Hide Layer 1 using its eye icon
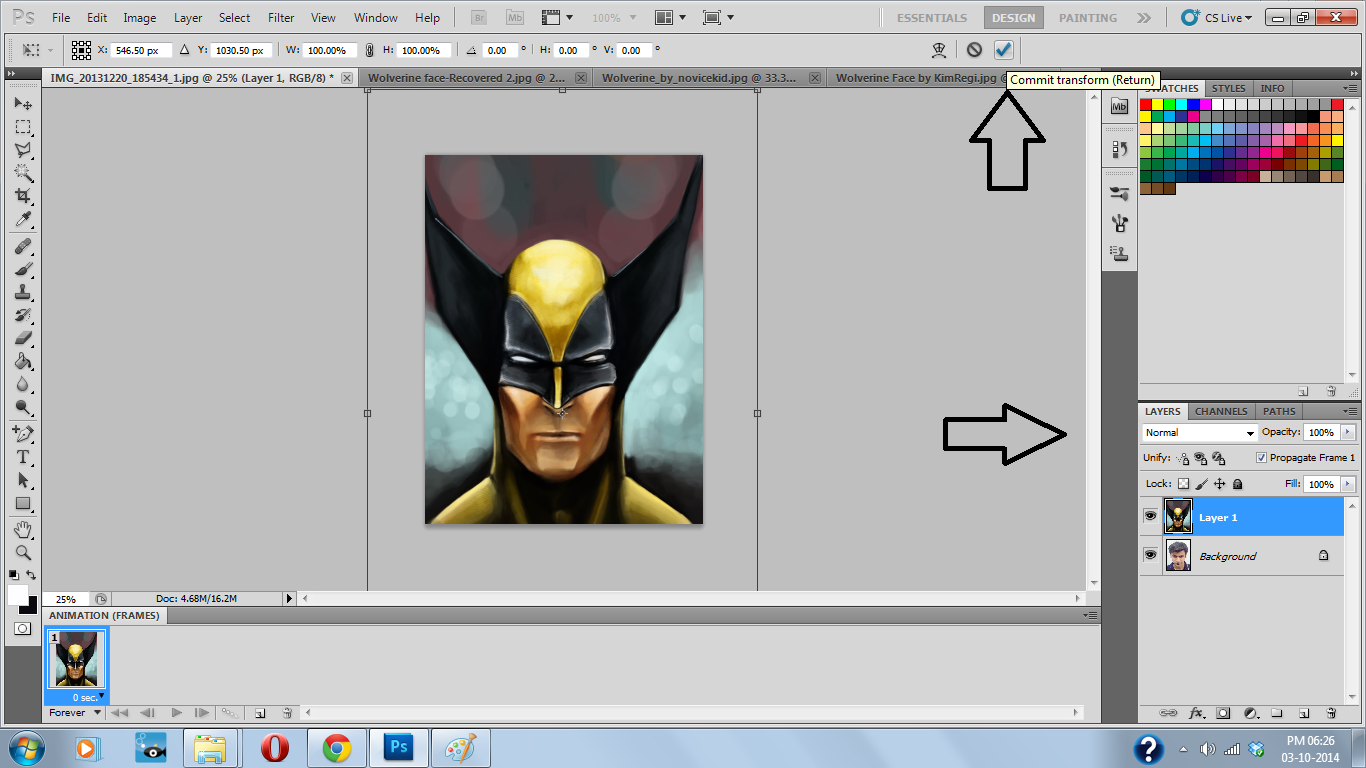This screenshot has height=768, width=1366. [x=1150, y=517]
